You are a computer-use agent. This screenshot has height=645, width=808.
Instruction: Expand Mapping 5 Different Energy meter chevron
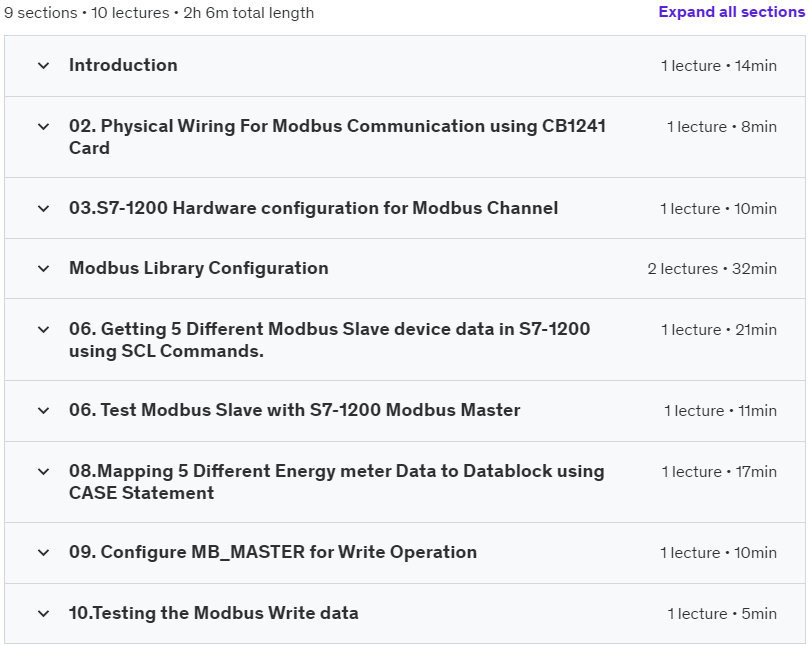coord(43,472)
